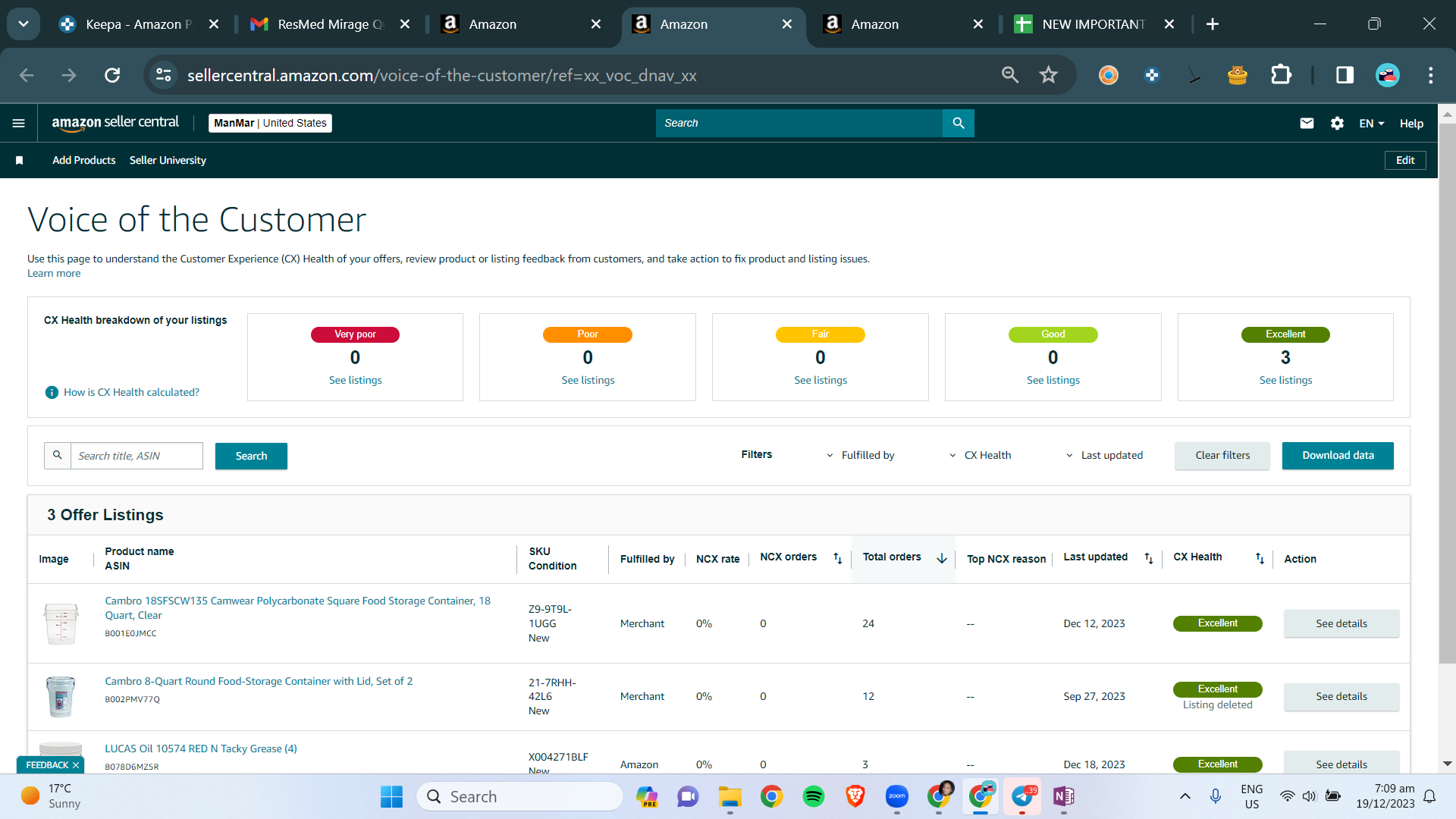Image resolution: width=1456 pixels, height=819 pixels.
Task: Click the teal Search button
Action: click(x=251, y=456)
